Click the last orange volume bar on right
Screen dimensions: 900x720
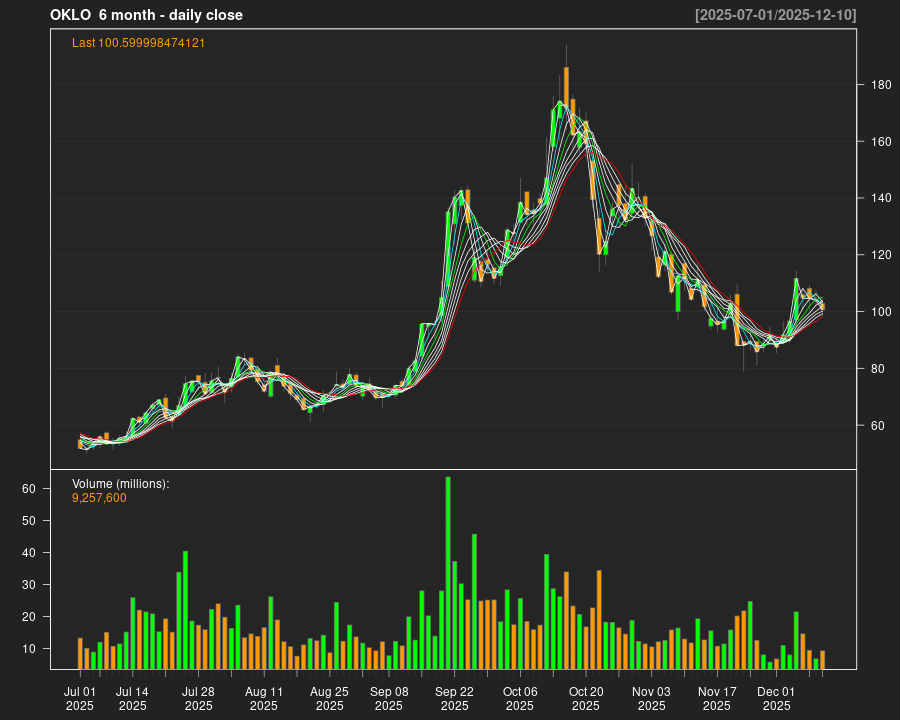823,659
